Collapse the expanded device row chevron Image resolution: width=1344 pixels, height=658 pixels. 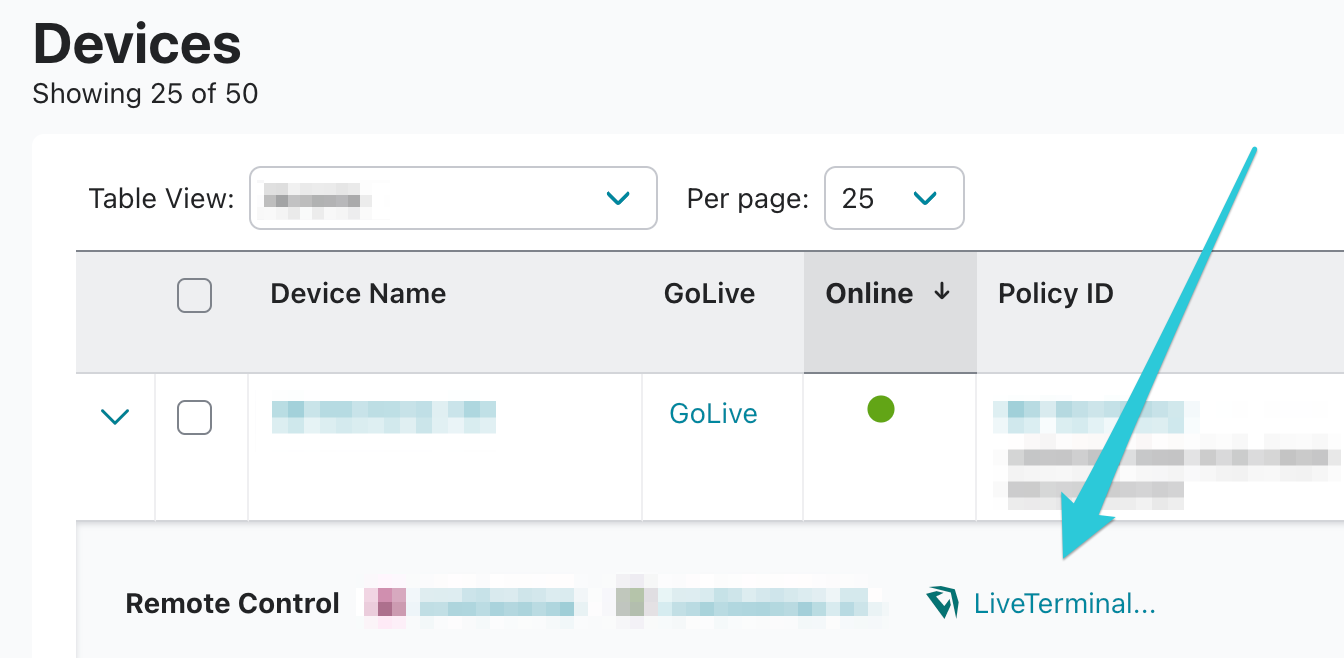pos(115,416)
